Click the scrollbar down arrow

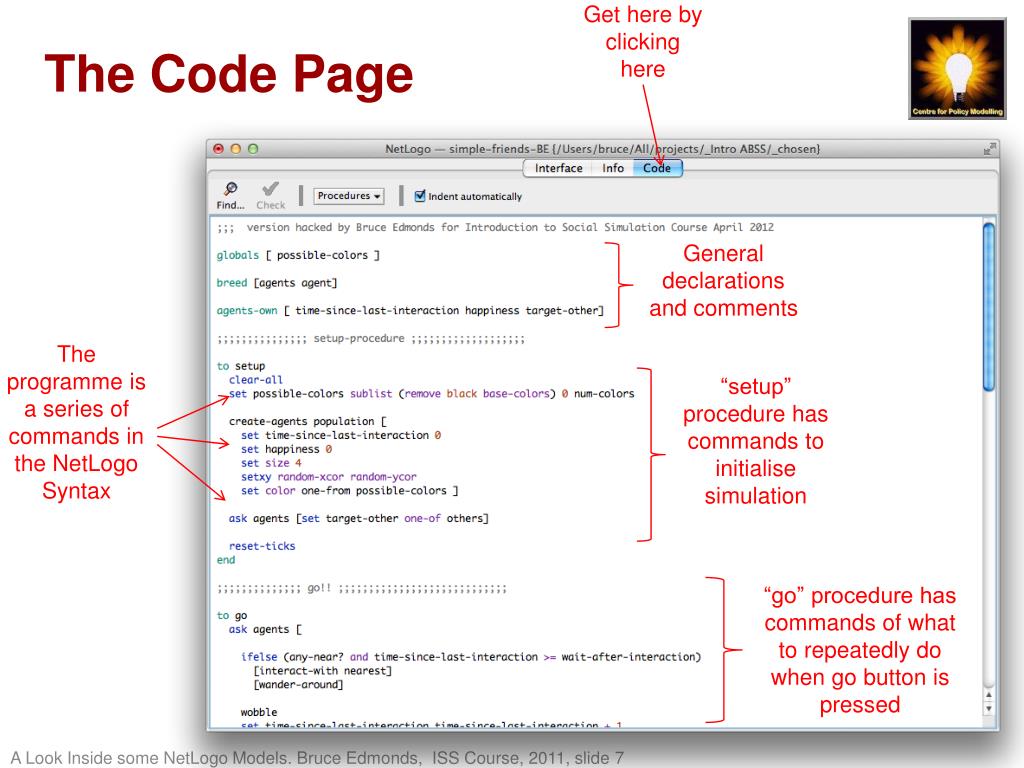(989, 708)
